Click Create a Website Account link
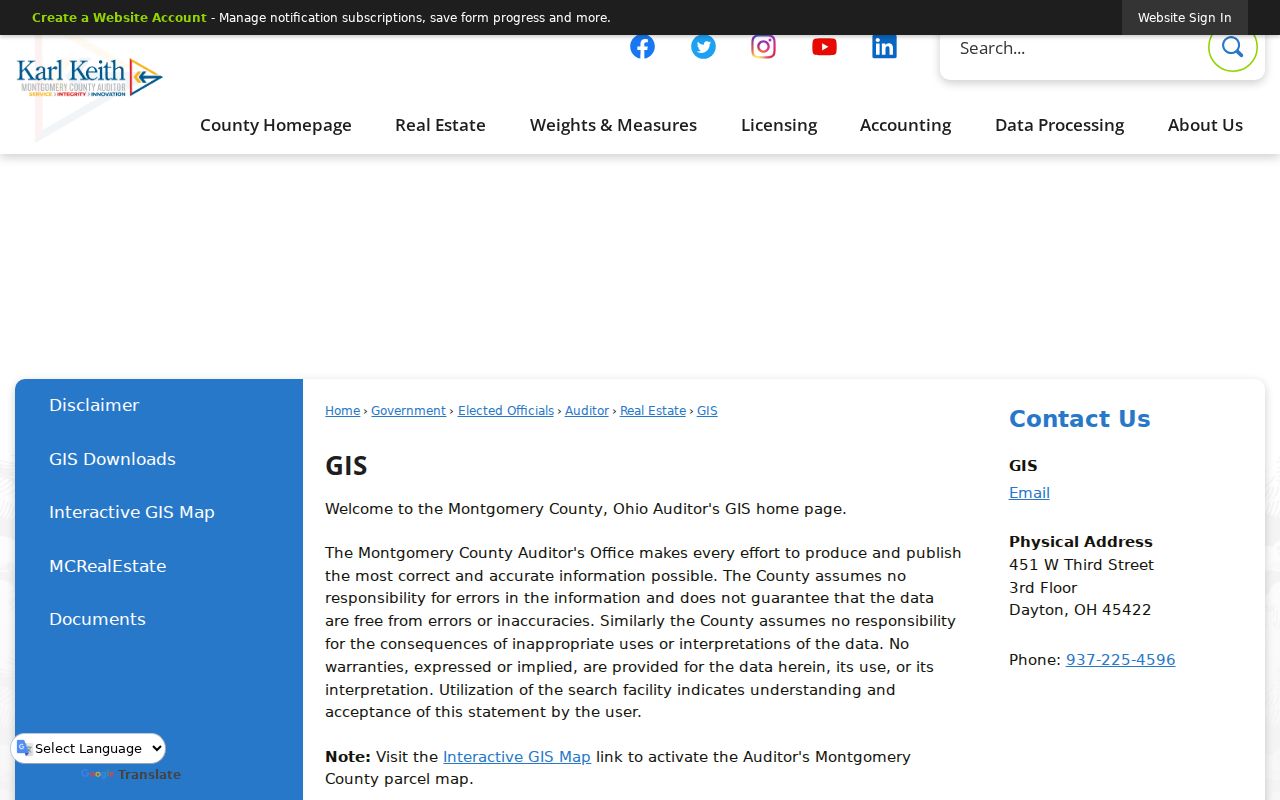 tap(119, 18)
